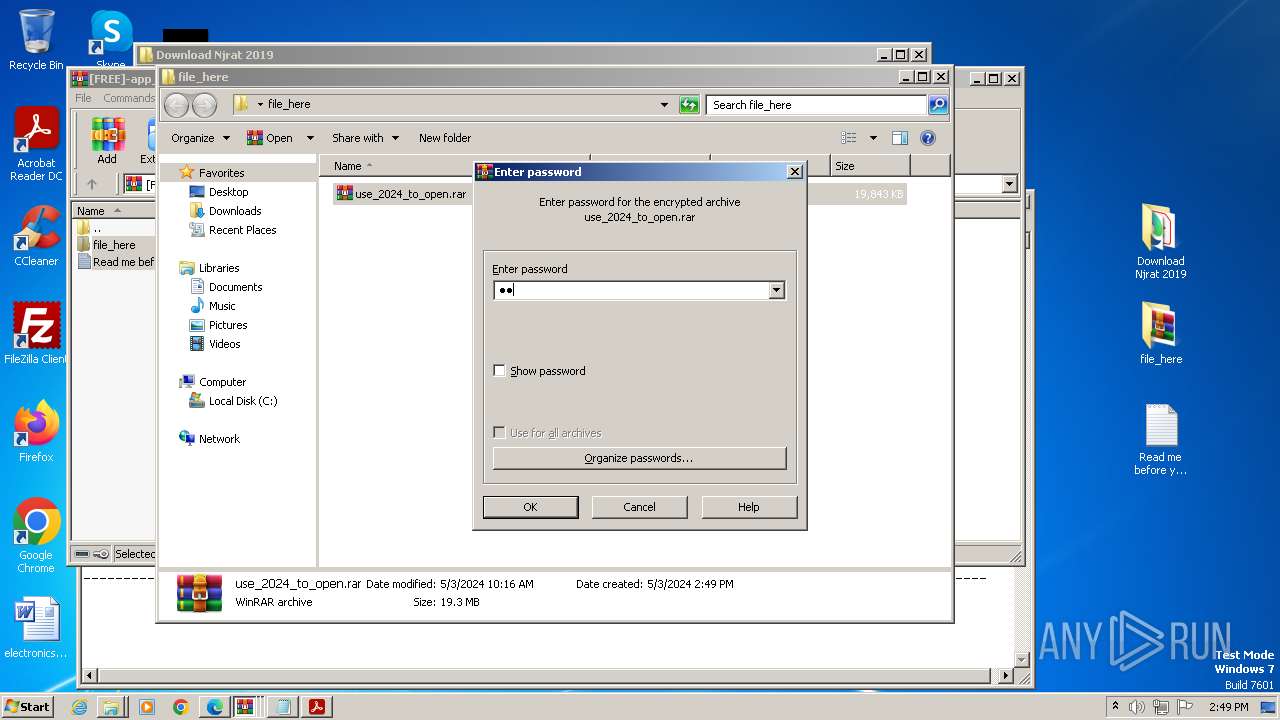This screenshot has height=720, width=1280.
Task: Click the Add icon in WinRAR toolbar
Action: [x=107, y=141]
